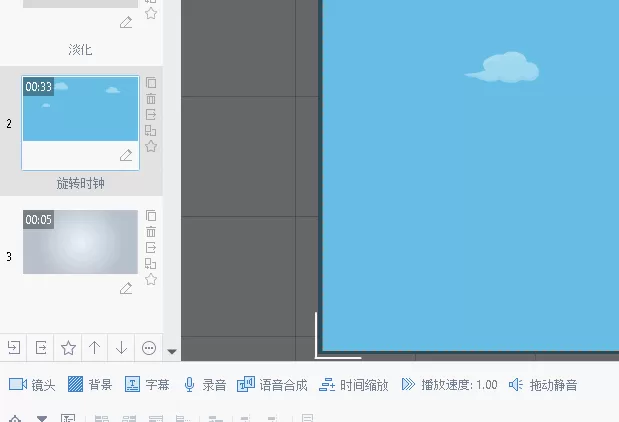Favorite scene 3 with its star icon
Viewport: 619px width, 422px height.
click(151, 279)
